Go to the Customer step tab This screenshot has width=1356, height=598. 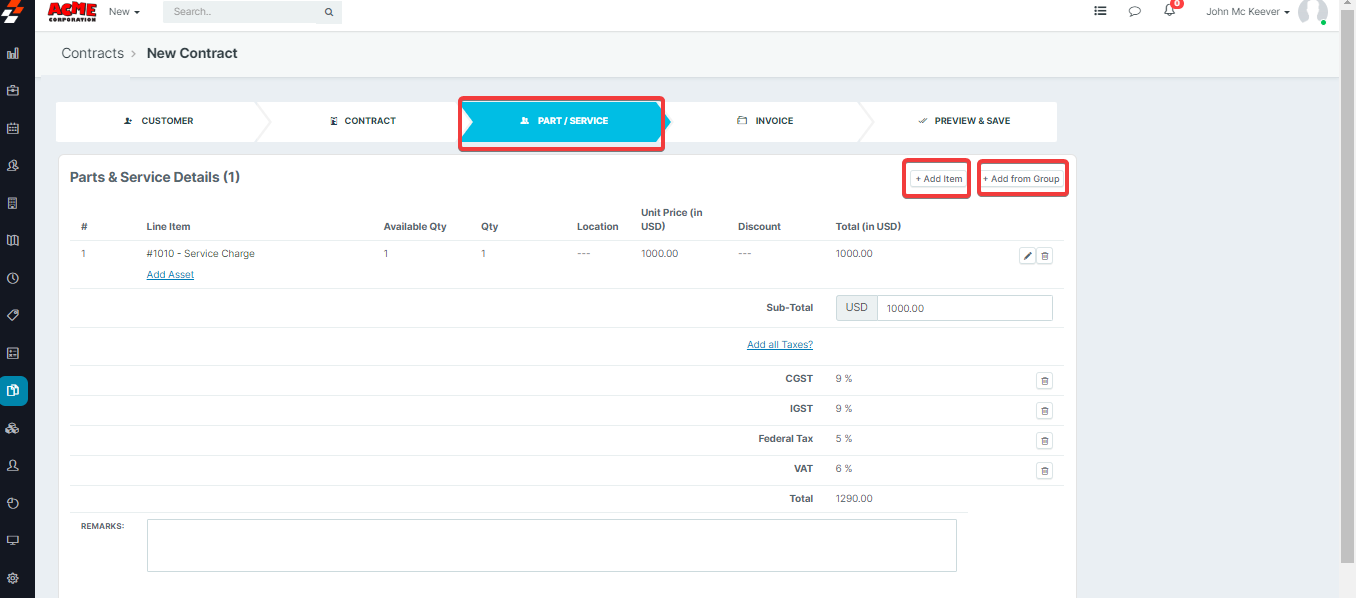159,121
